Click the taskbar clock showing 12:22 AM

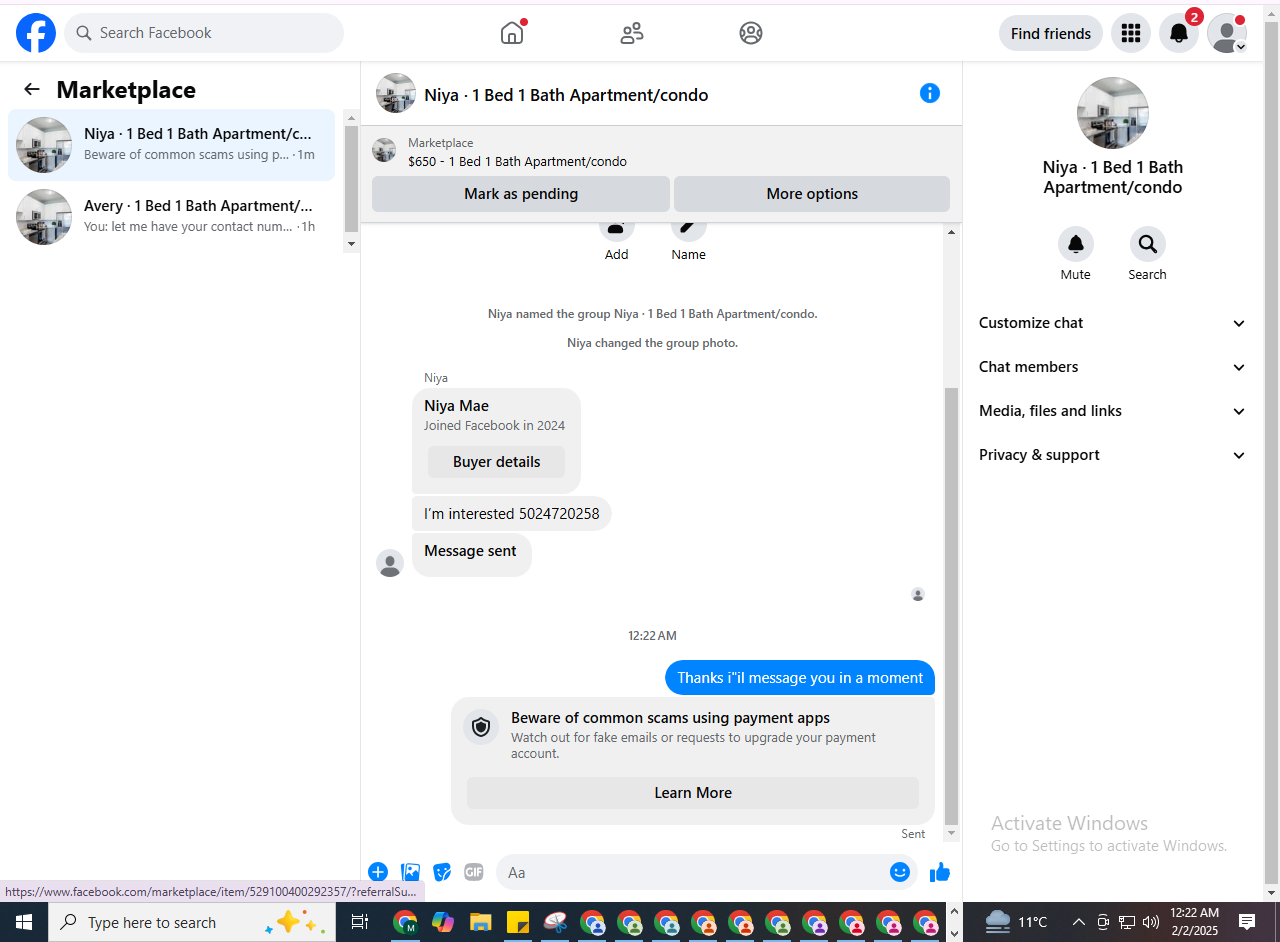click(1194, 922)
